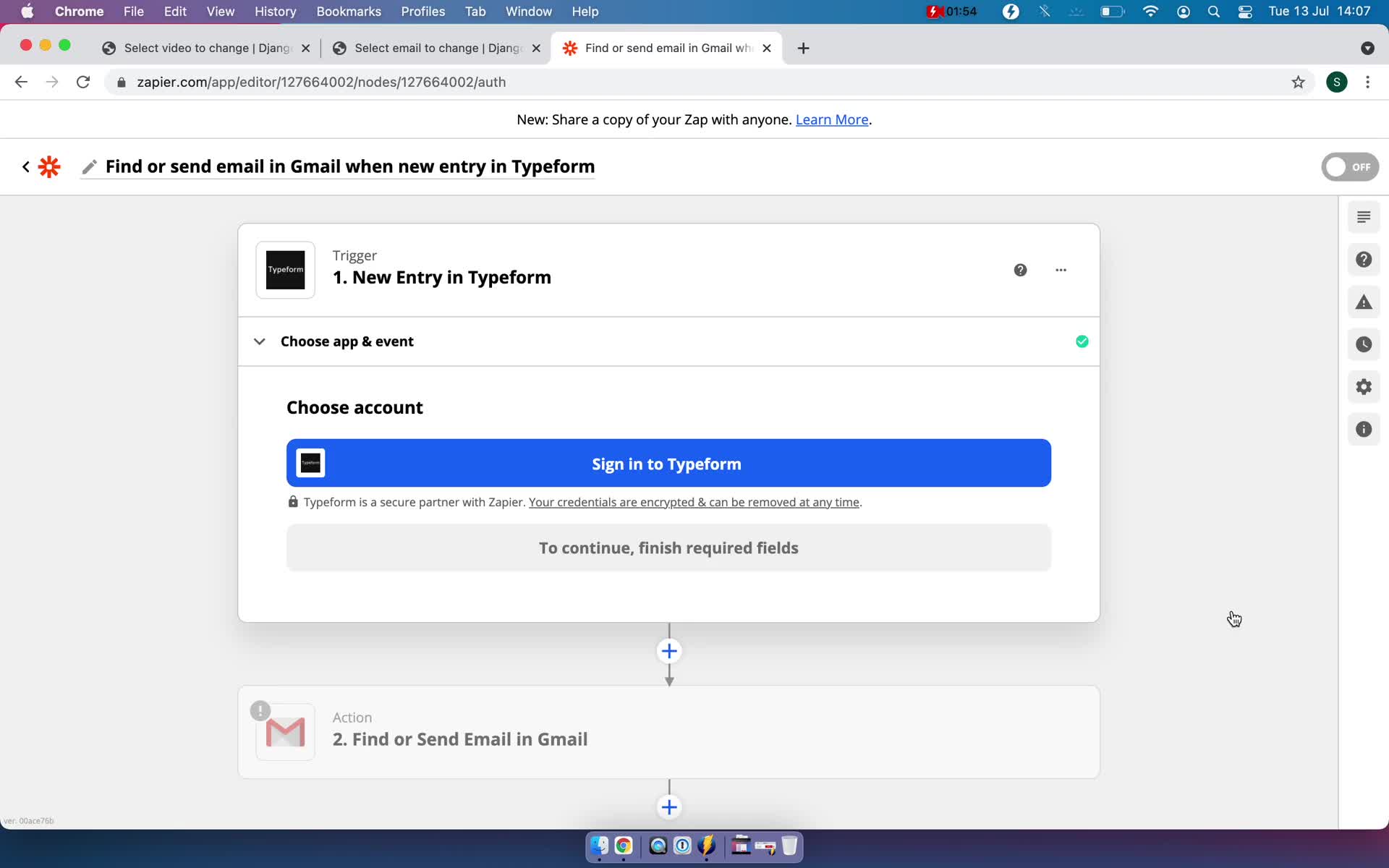This screenshot has width=1389, height=868.
Task: Open the credentials removal link
Action: pyautogui.click(x=693, y=502)
